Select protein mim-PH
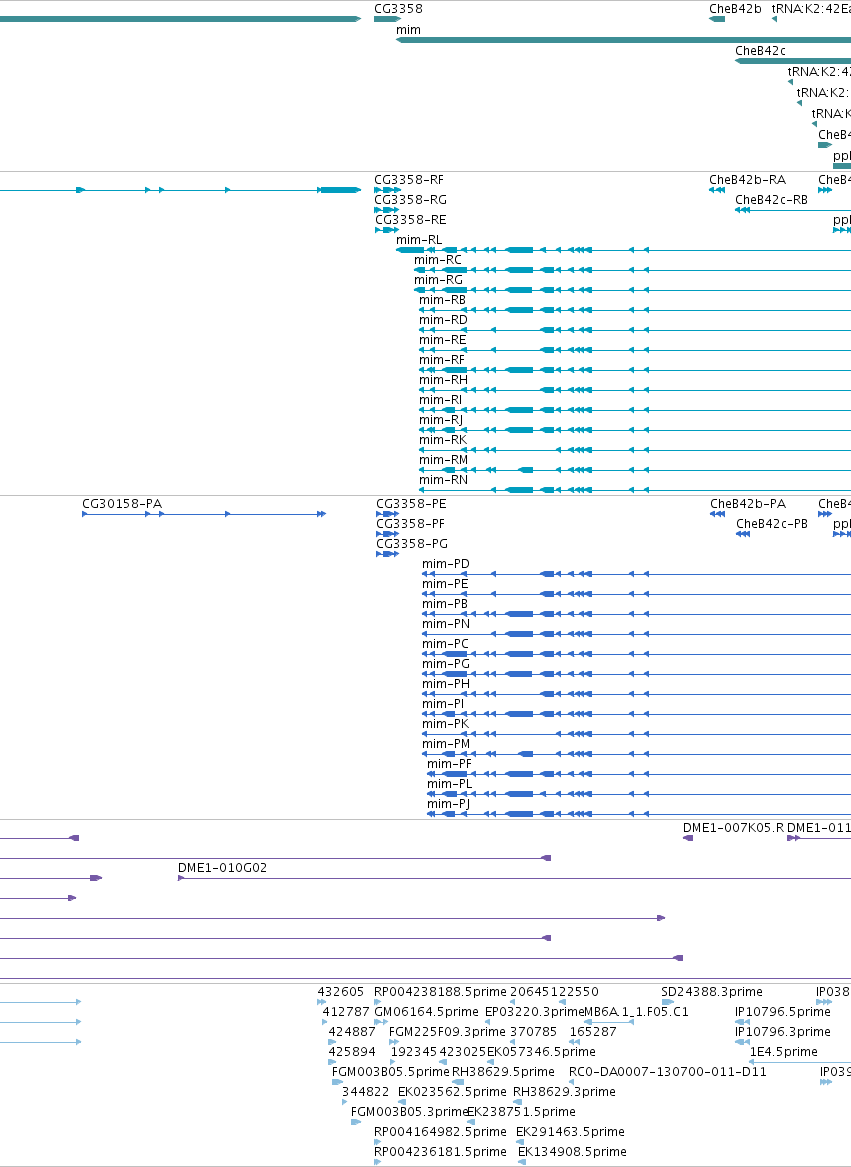 point(445,685)
